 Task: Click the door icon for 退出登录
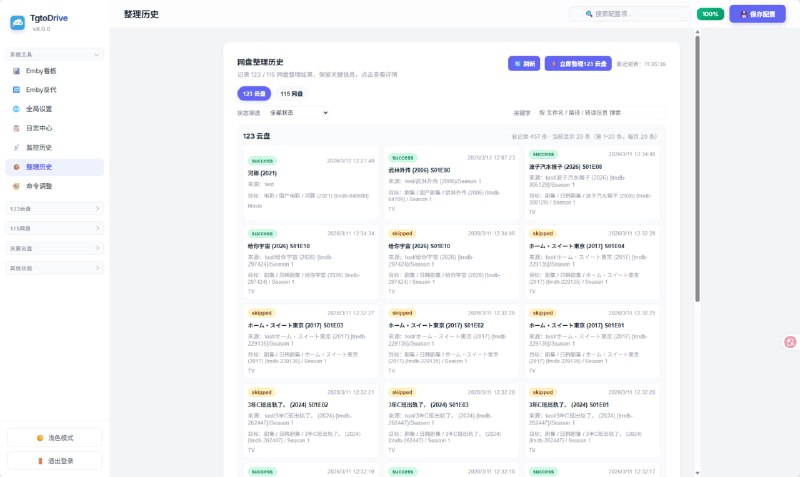tap(40, 461)
